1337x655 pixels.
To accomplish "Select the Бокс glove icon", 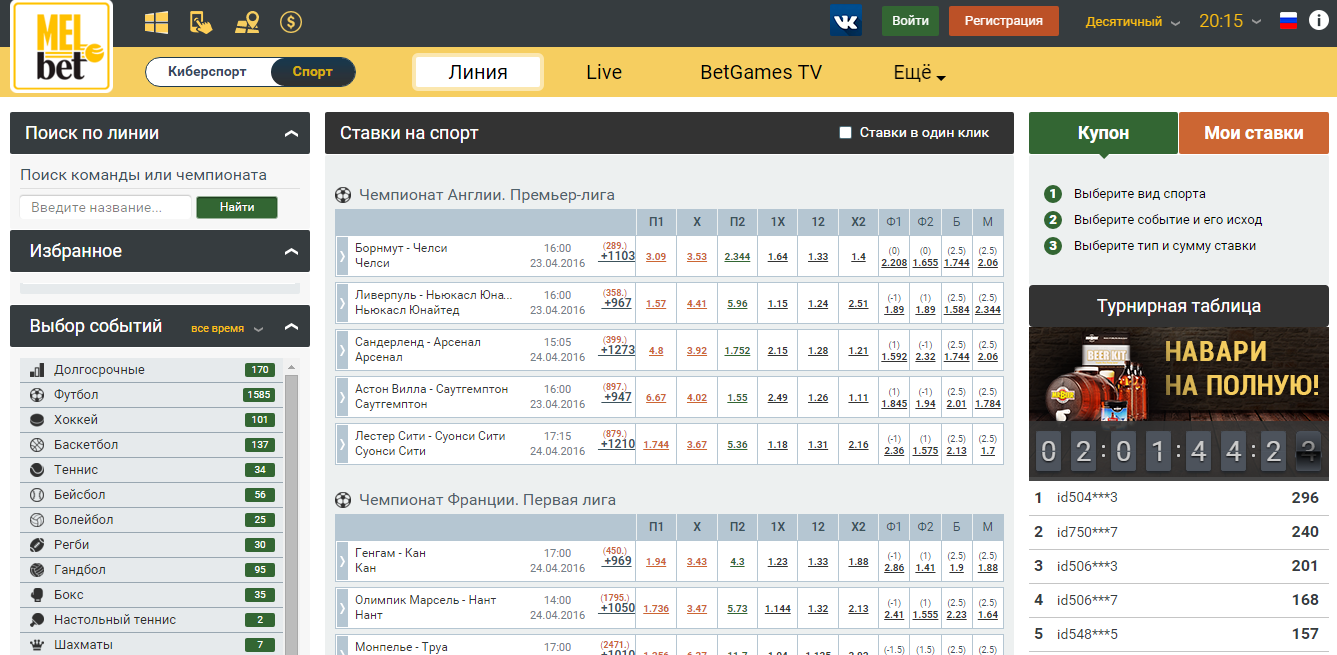I will [x=37, y=595].
